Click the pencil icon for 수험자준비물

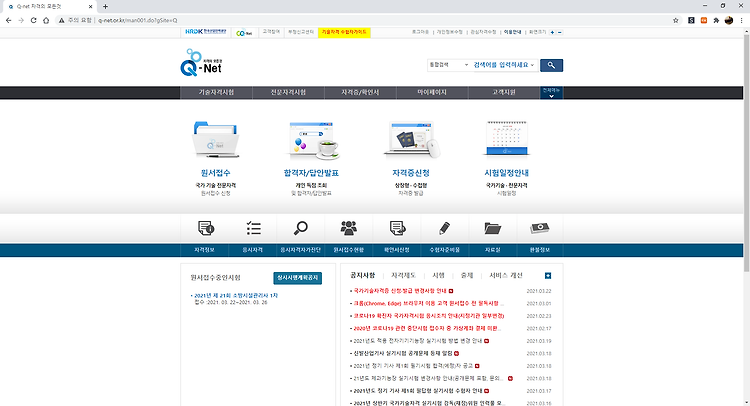444,228
